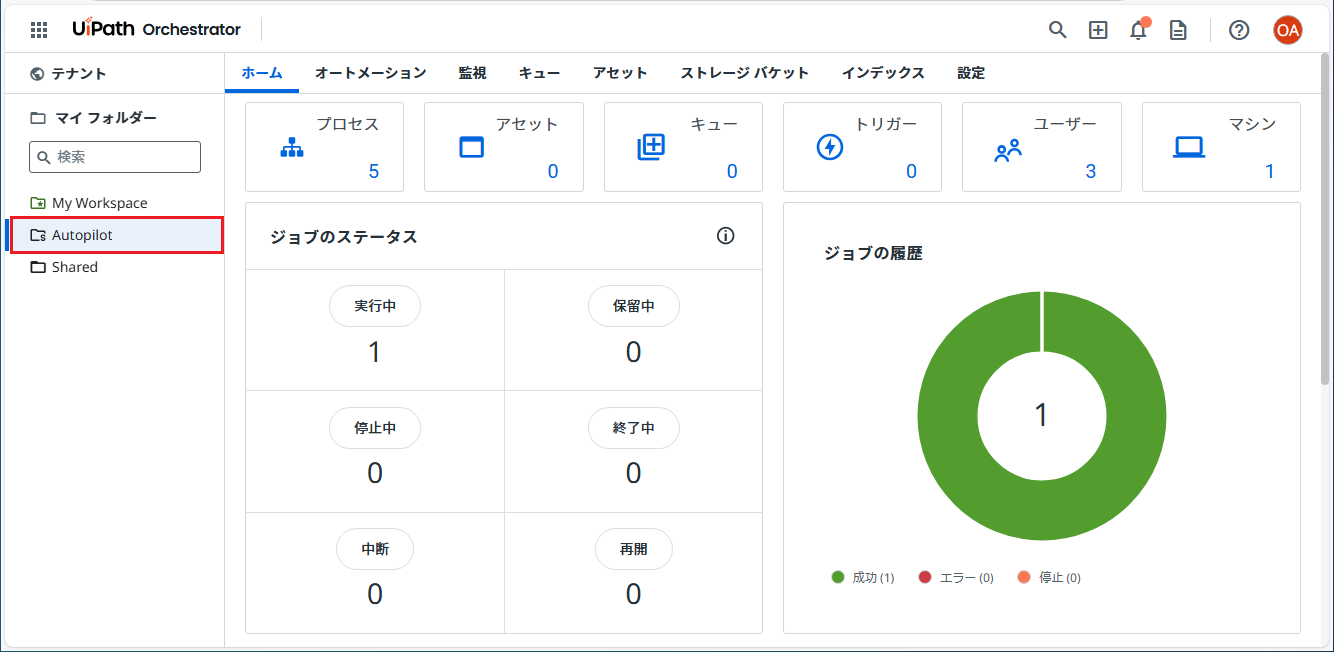Screen dimensions: 1334x652
Task: Click the ジョブの履歴 heading
Action: (x=873, y=254)
